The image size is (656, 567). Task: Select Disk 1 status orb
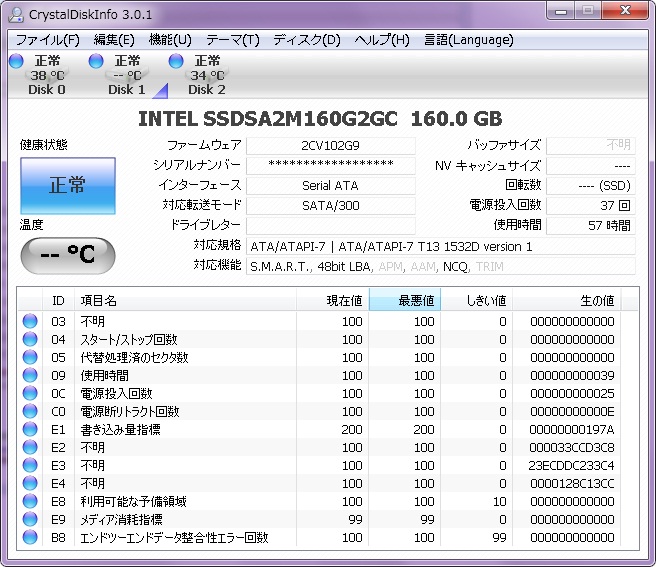click(96, 62)
